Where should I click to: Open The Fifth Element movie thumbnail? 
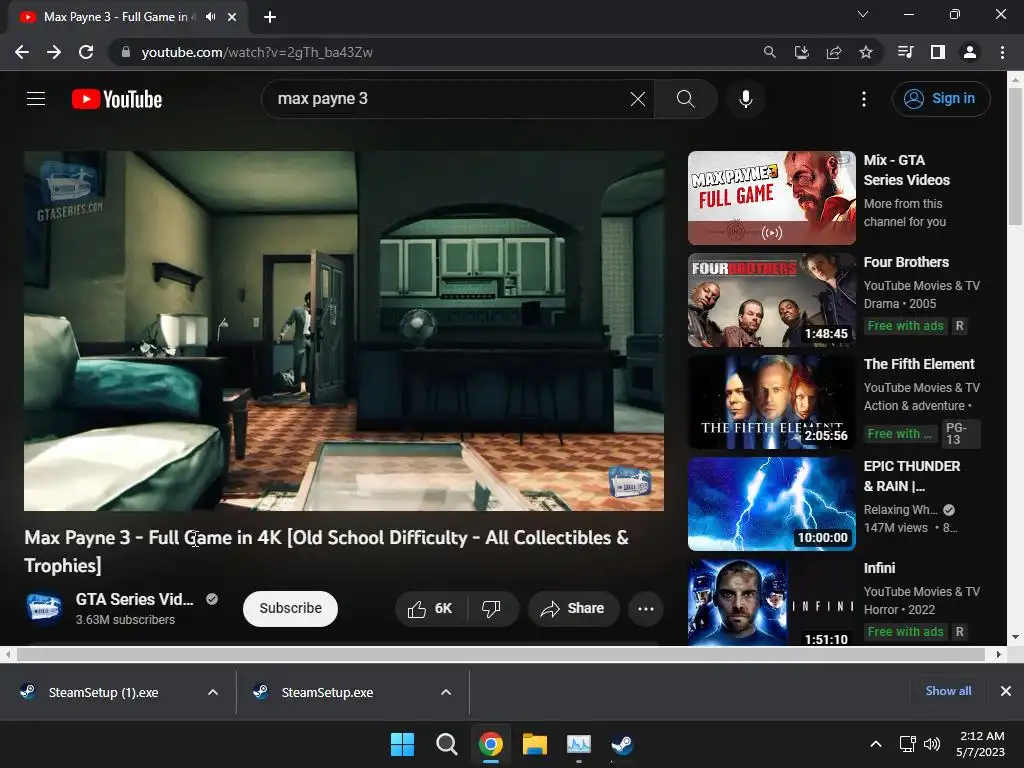771,402
